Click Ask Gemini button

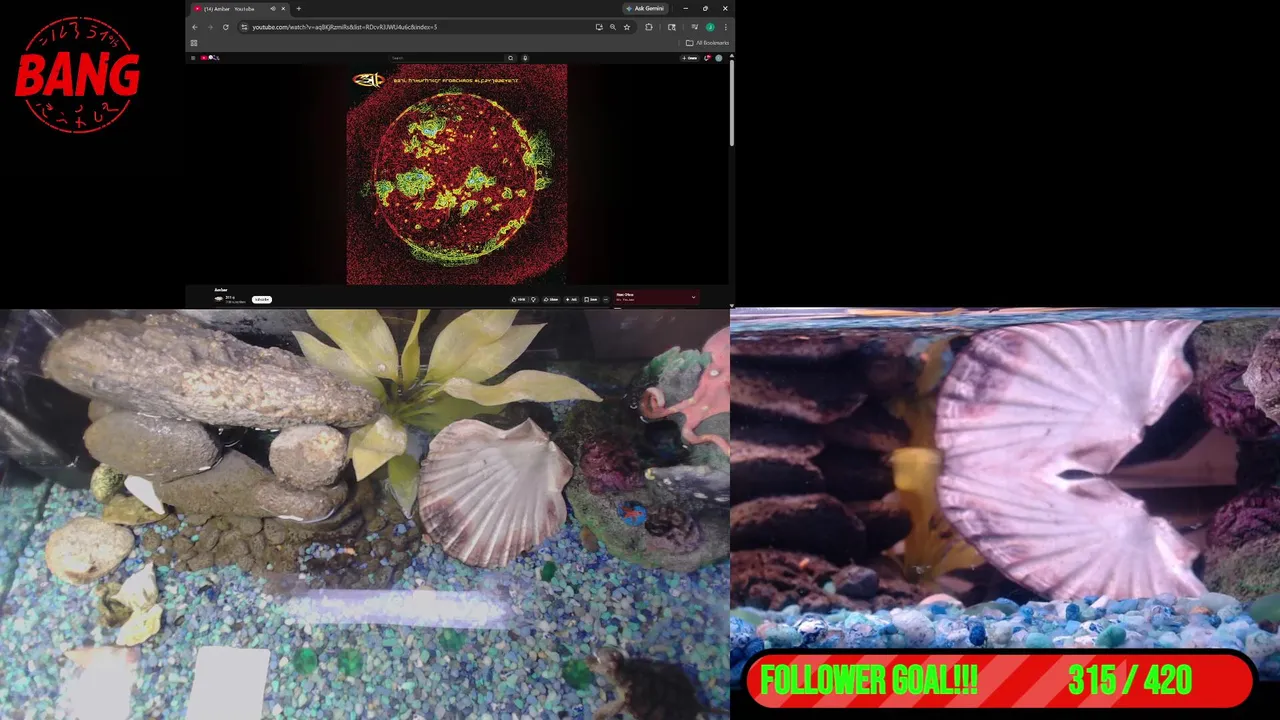pyautogui.click(x=647, y=8)
